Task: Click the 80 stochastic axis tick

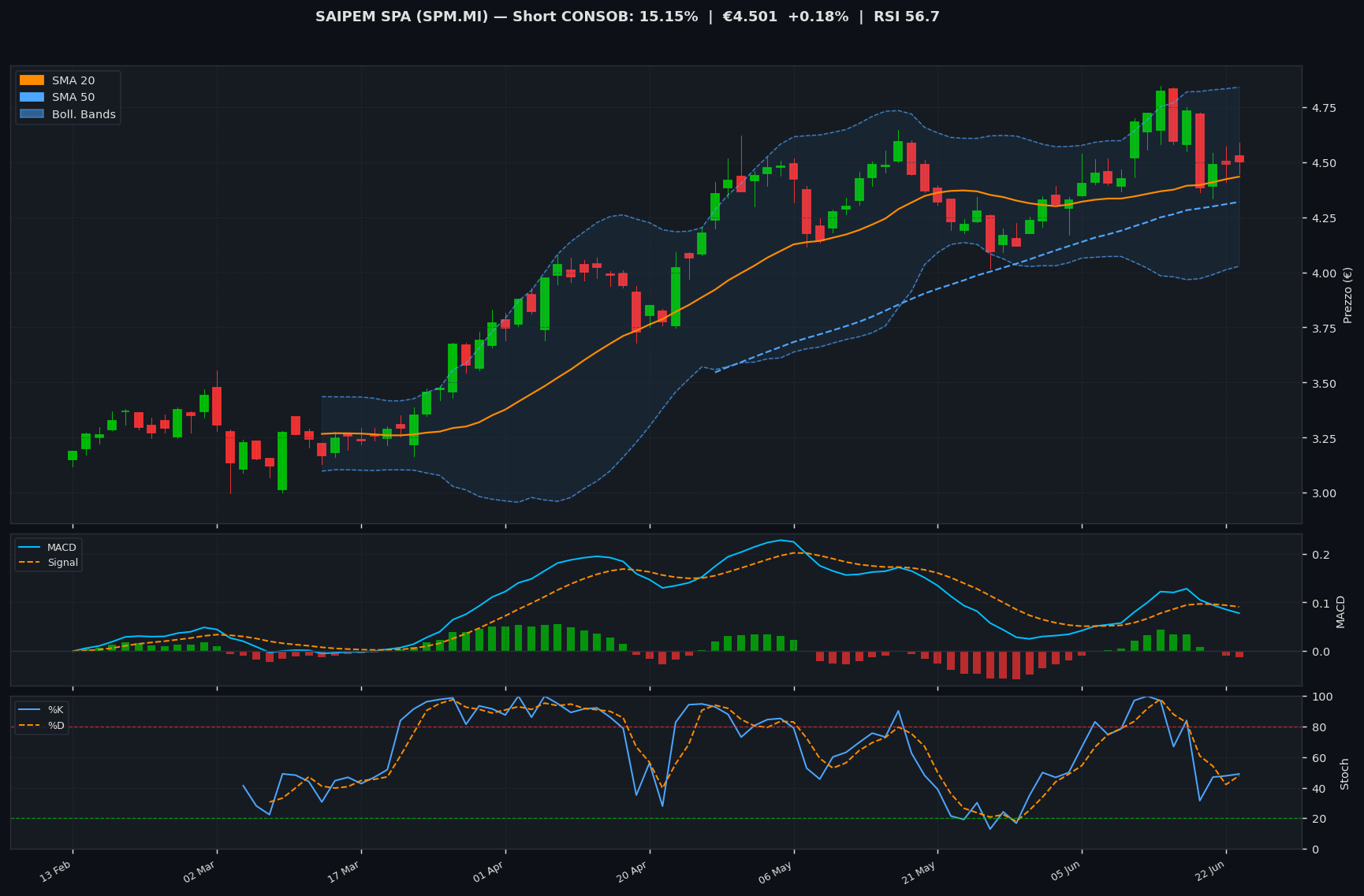Action: click(x=1318, y=727)
